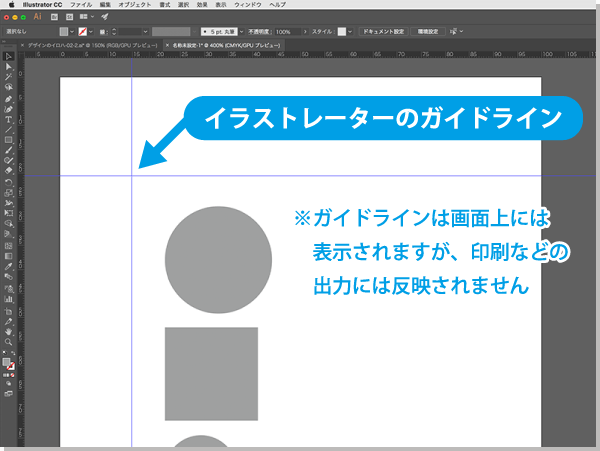Image resolution: width=600 pixels, height=451 pixels.
Task: Expand the stroke color dropdown arrow
Action: click(91, 32)
